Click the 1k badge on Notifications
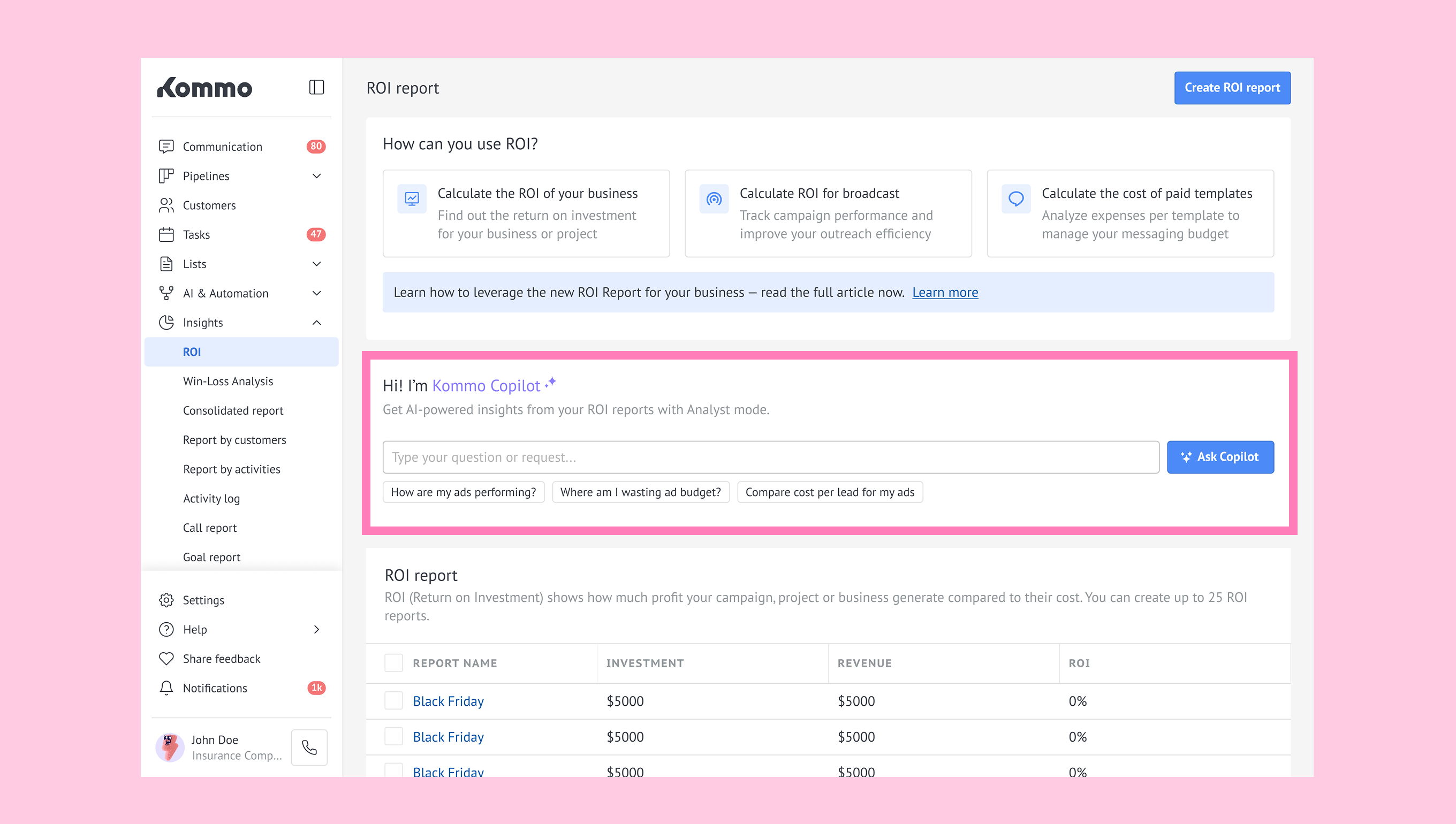Screen dimensions: 1456x824 pos(316,688)
